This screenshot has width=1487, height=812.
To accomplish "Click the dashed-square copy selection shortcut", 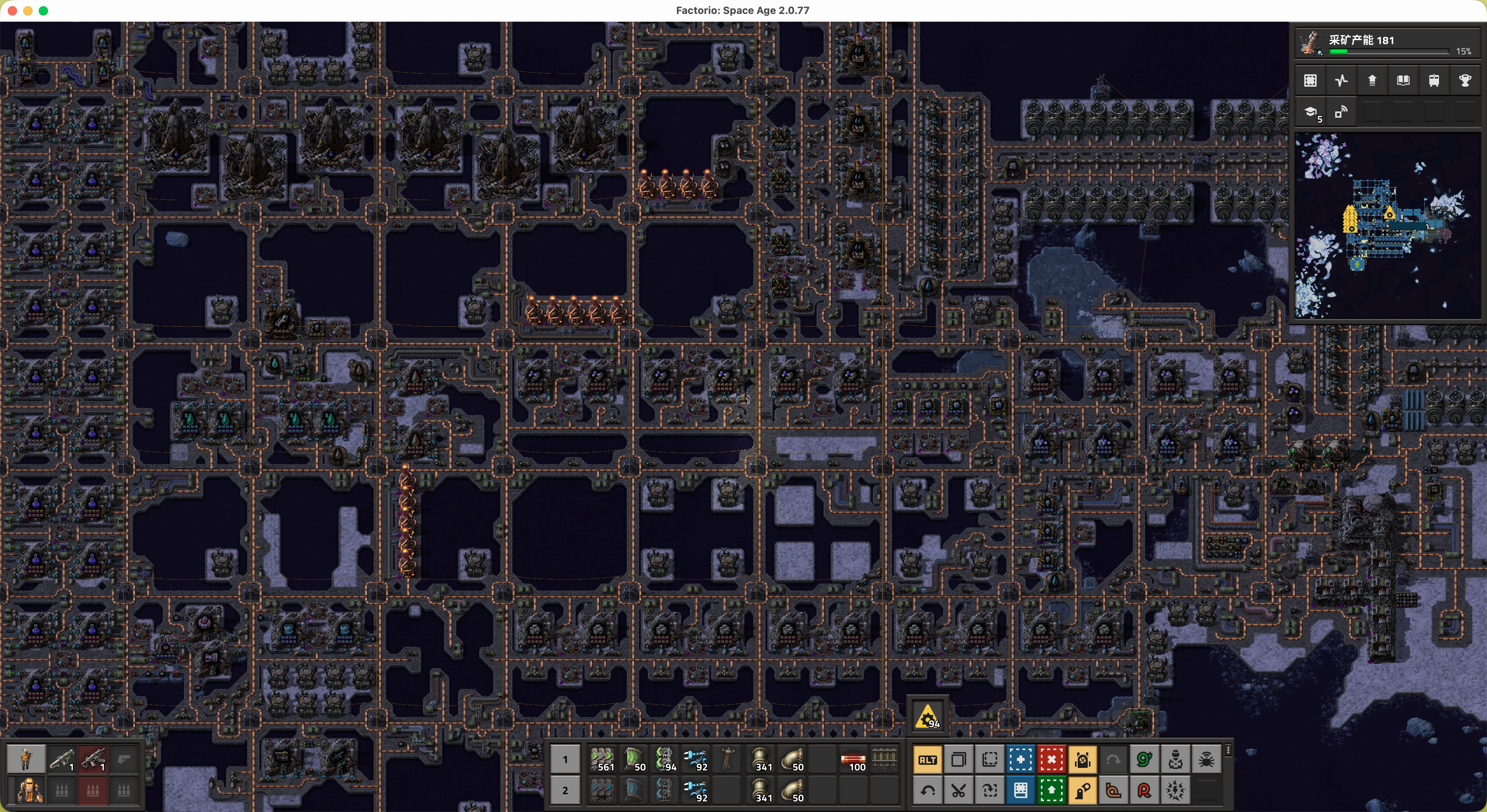I will (989, 759).
